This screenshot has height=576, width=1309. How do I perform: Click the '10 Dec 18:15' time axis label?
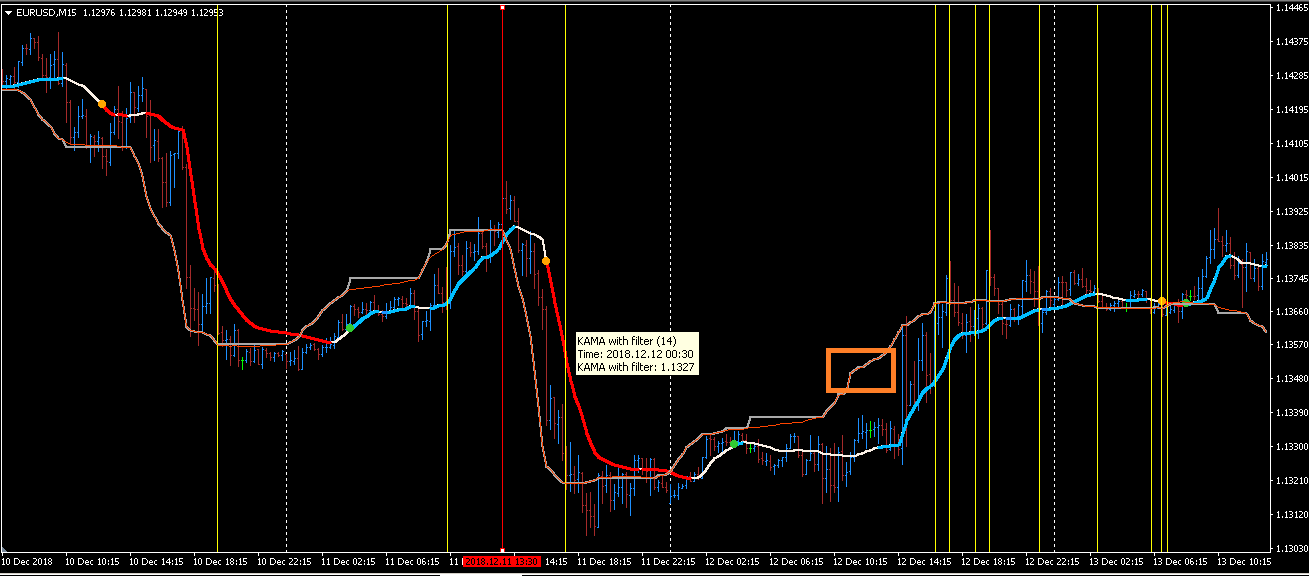tap(221, 562)
